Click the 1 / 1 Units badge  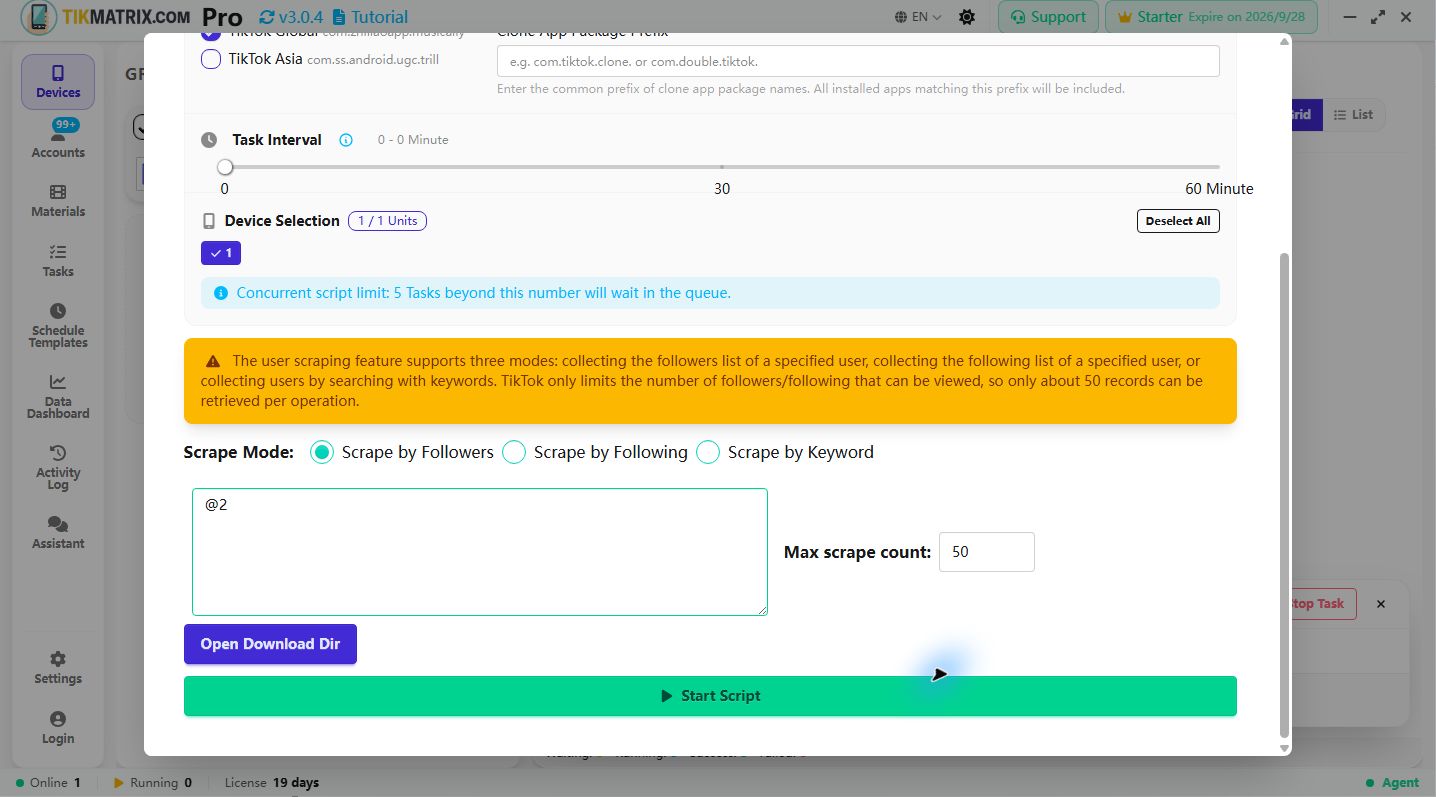coord(387,221)
